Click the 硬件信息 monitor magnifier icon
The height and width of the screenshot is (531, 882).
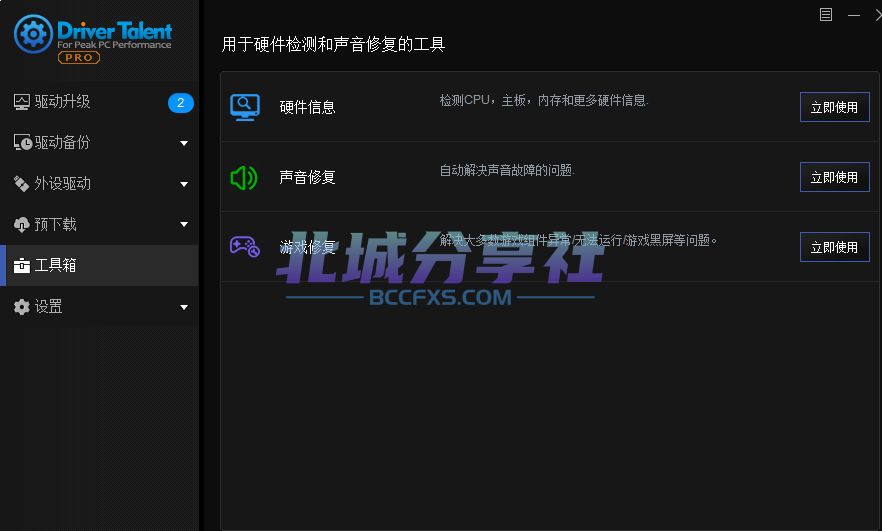(245, 107)
